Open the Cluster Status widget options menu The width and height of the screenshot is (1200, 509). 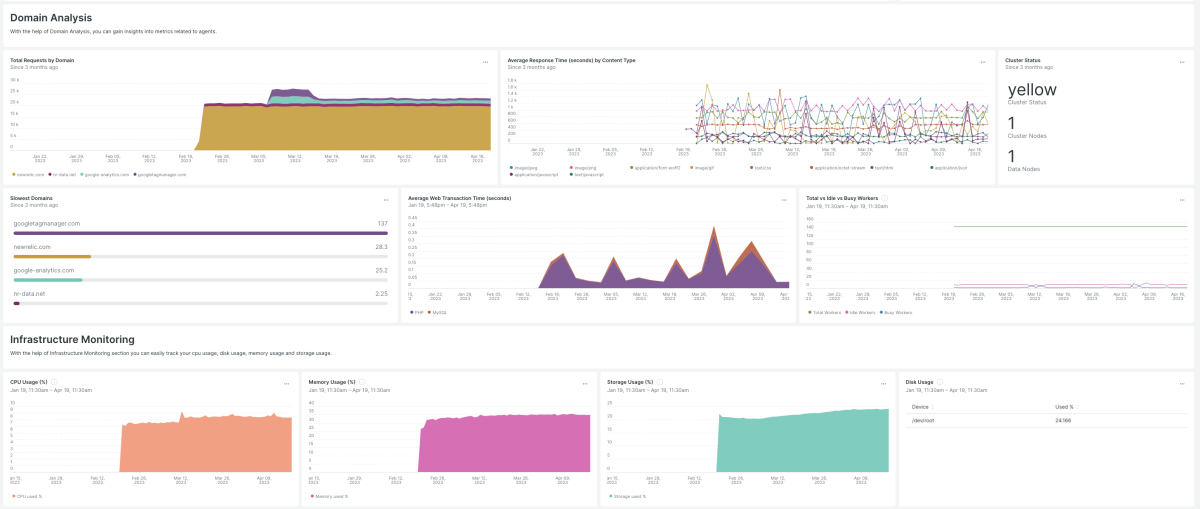(x=1183, y=61)
